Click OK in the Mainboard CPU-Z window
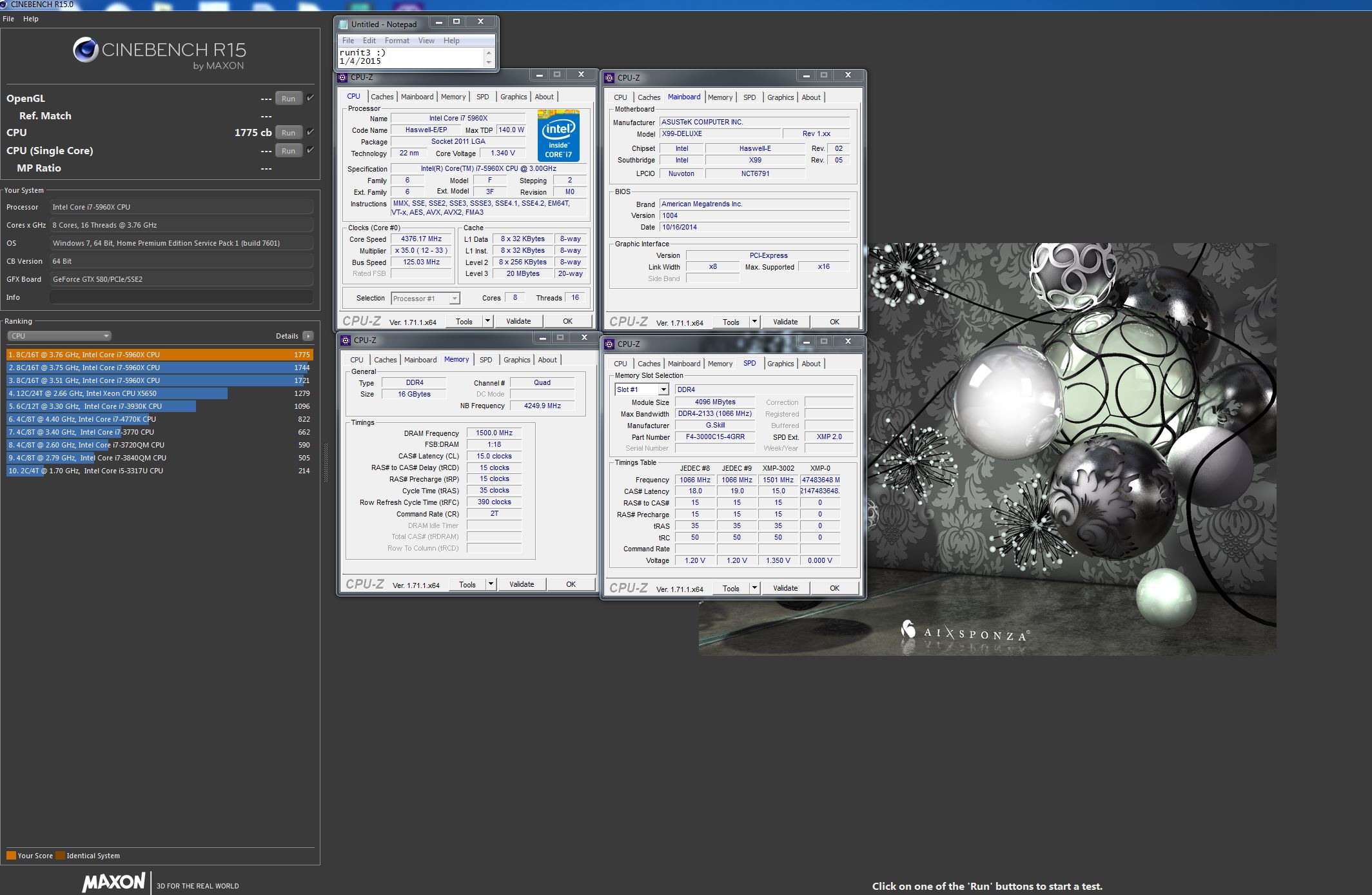This screenshot has height=895, width=1372. [x=834, y=322]
